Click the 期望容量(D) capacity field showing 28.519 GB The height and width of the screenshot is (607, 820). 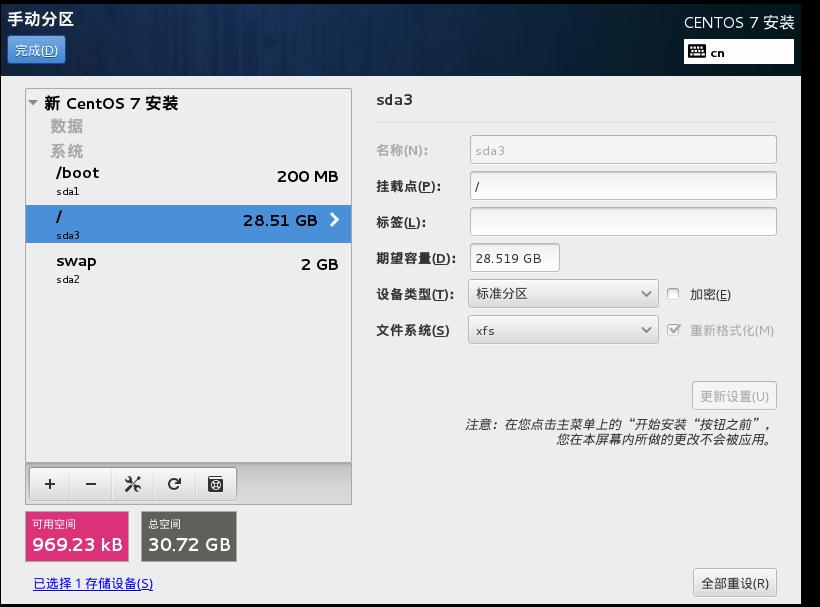point(515,258)
